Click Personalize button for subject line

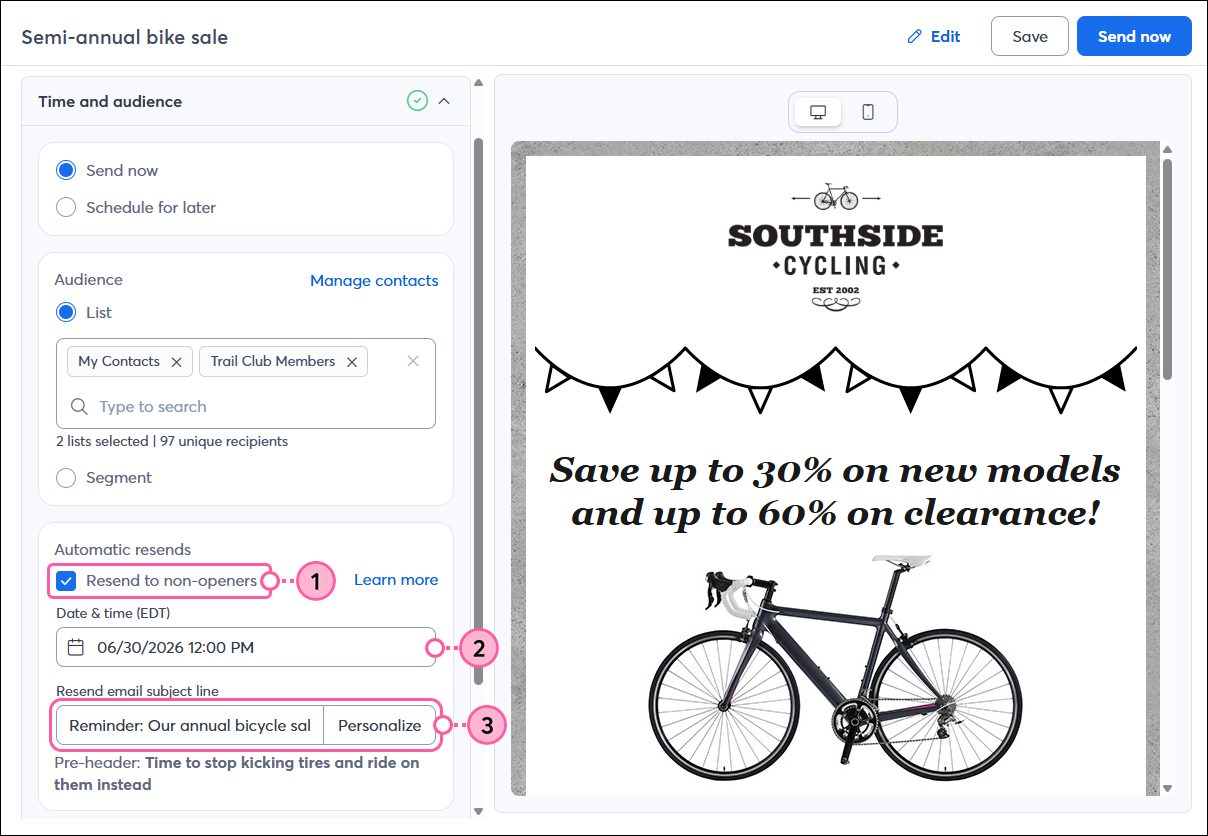(380, 725)
